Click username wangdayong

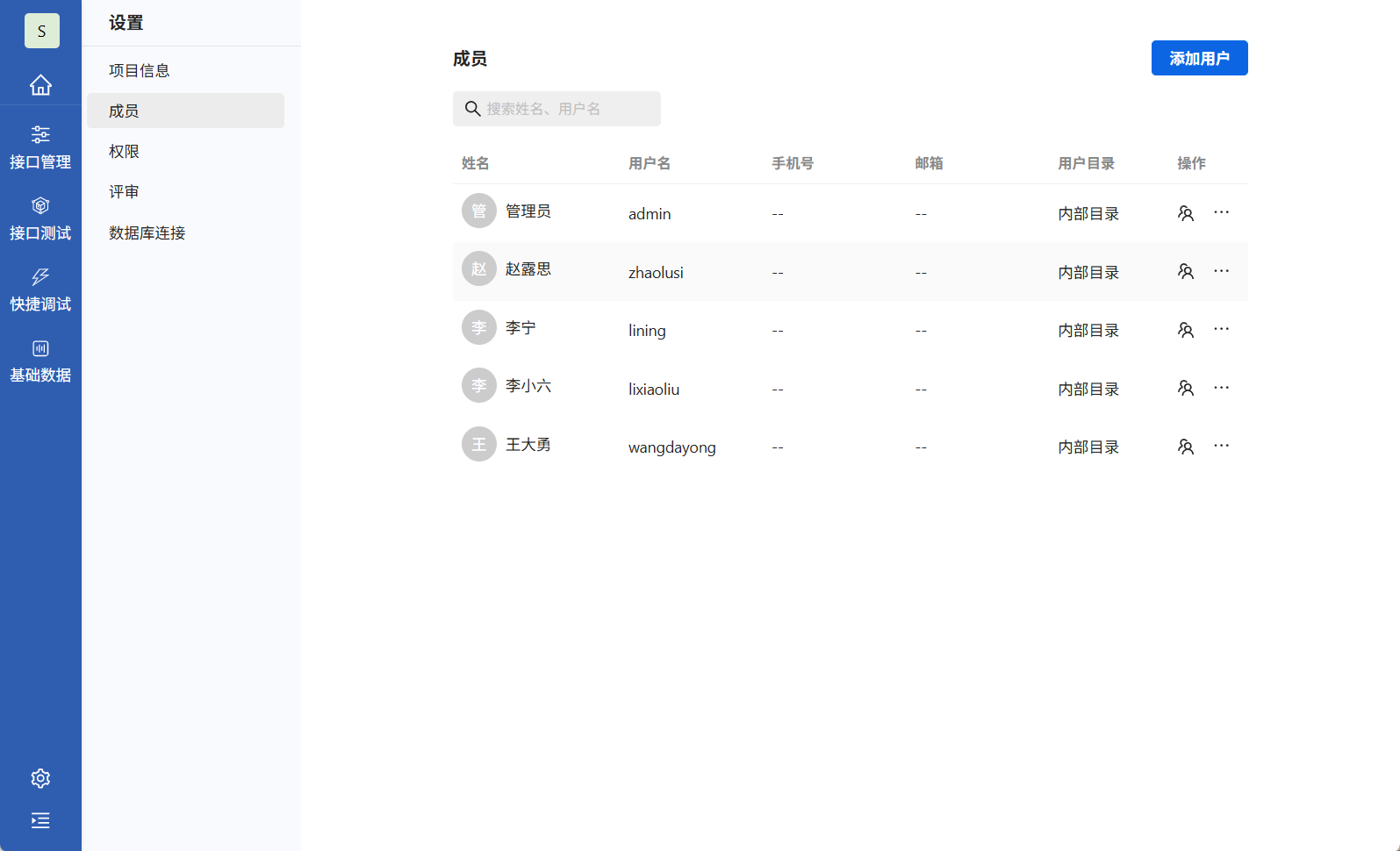pos(672,447)
